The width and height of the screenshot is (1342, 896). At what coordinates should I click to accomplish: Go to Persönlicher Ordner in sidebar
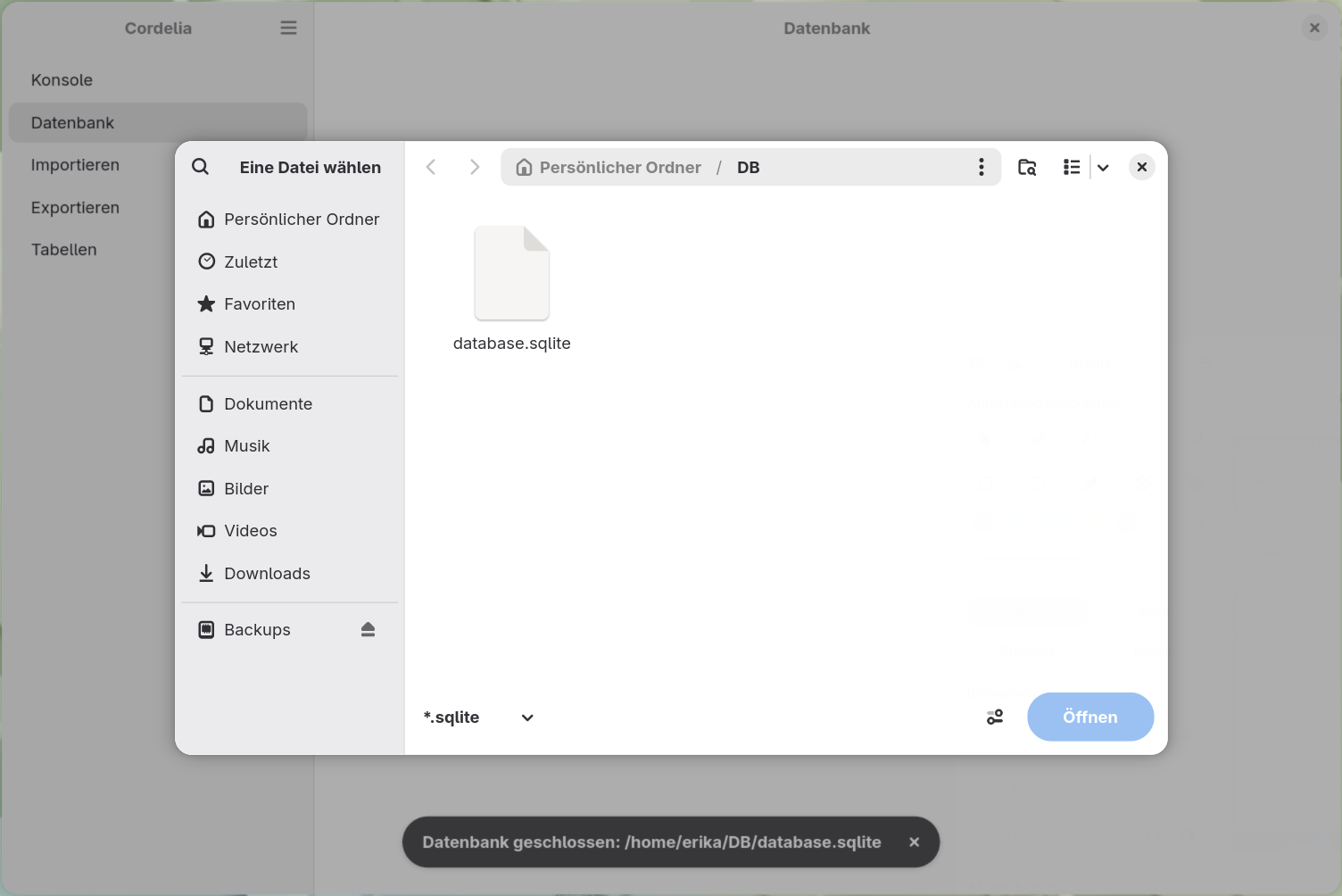(290, 220)
